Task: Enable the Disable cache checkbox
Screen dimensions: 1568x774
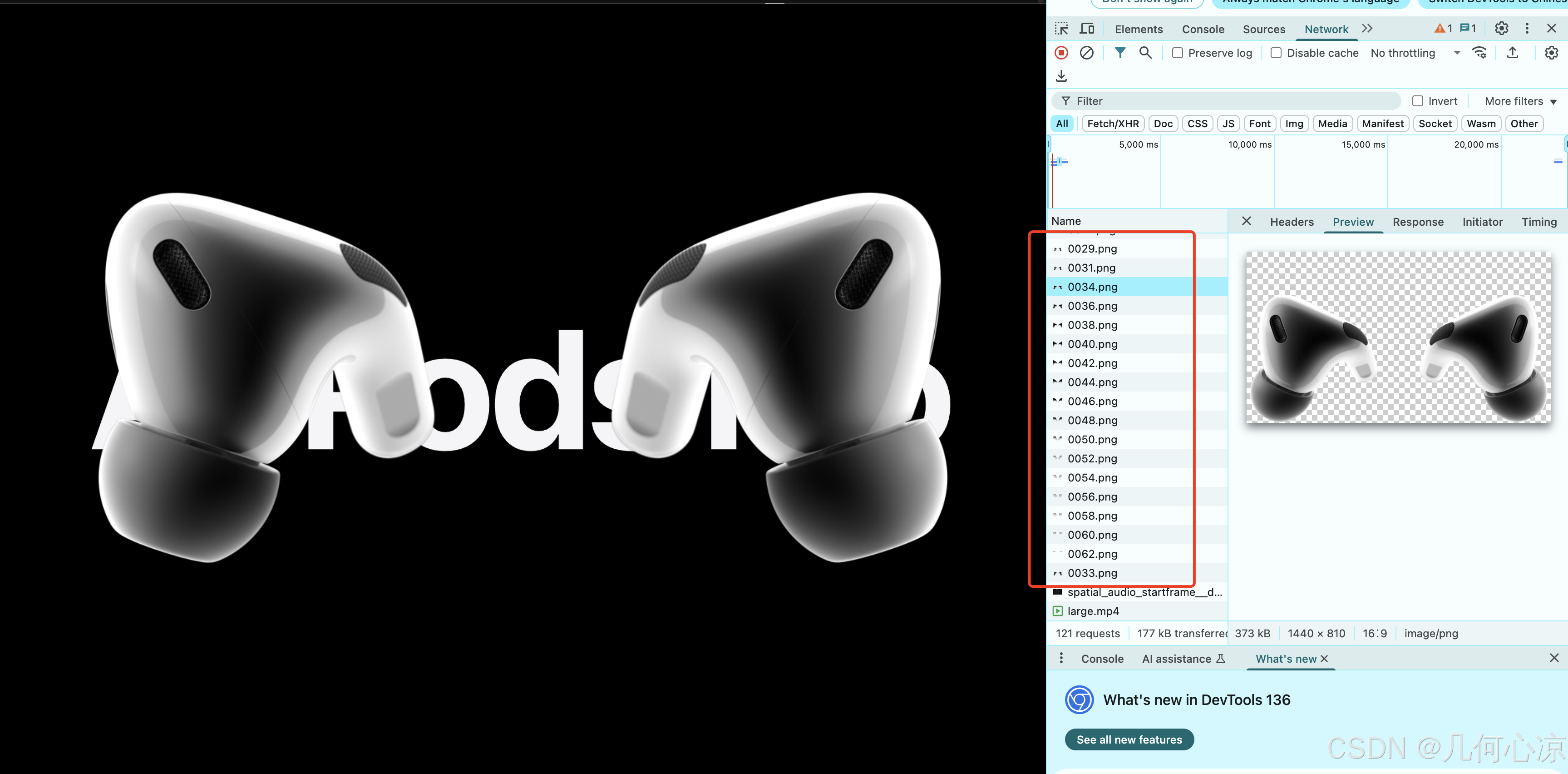Action: click(x=1276, y=53)
